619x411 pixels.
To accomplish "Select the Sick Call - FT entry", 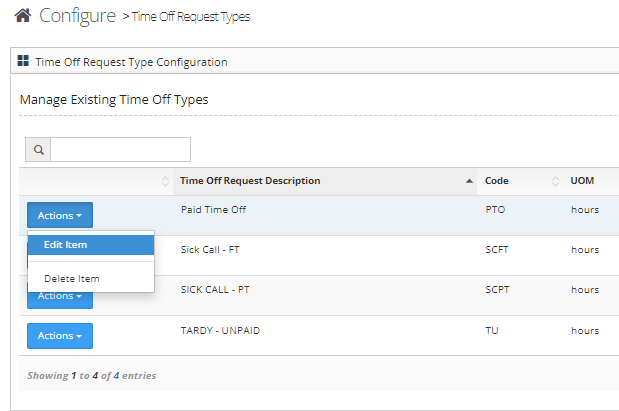I will (208, 250).
